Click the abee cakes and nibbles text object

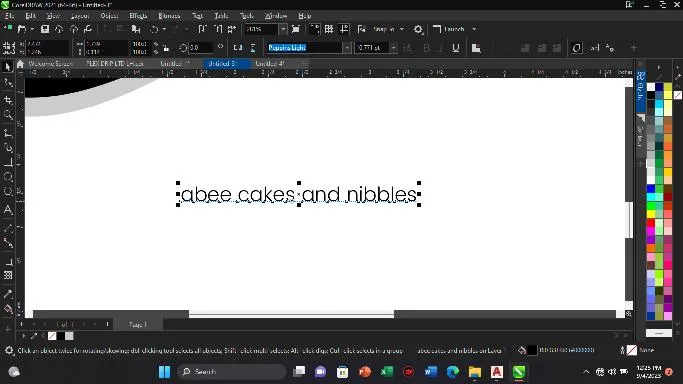(x=299, y=194)
